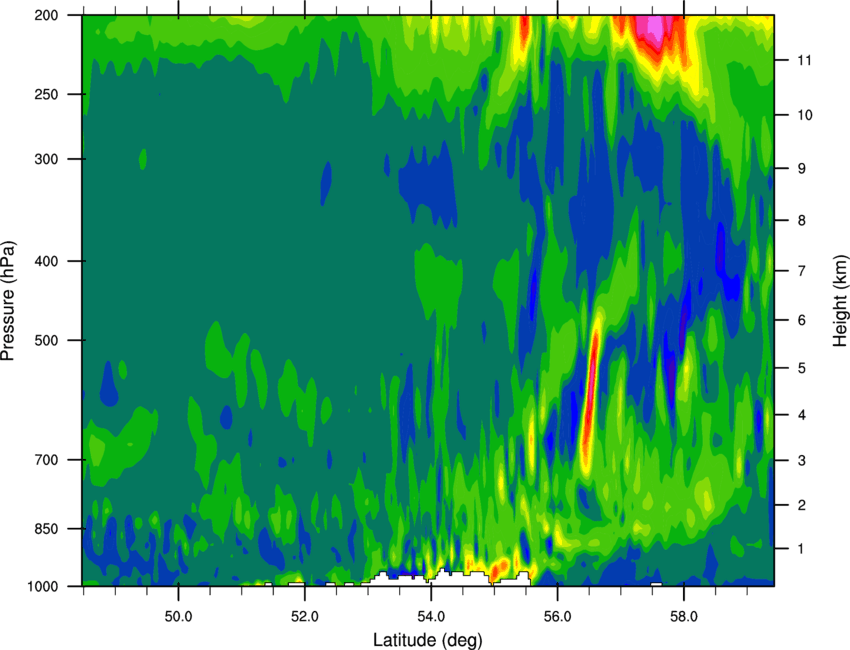Viewport: 850px width, 650px height.
Task: Select the 250 pressure tick label
Action: pyautogui.click(x=47, y=94)
